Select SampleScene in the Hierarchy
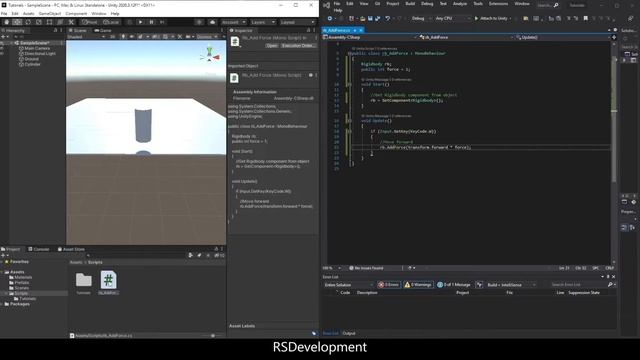The image size is (640, 360). tap(34, 43)
